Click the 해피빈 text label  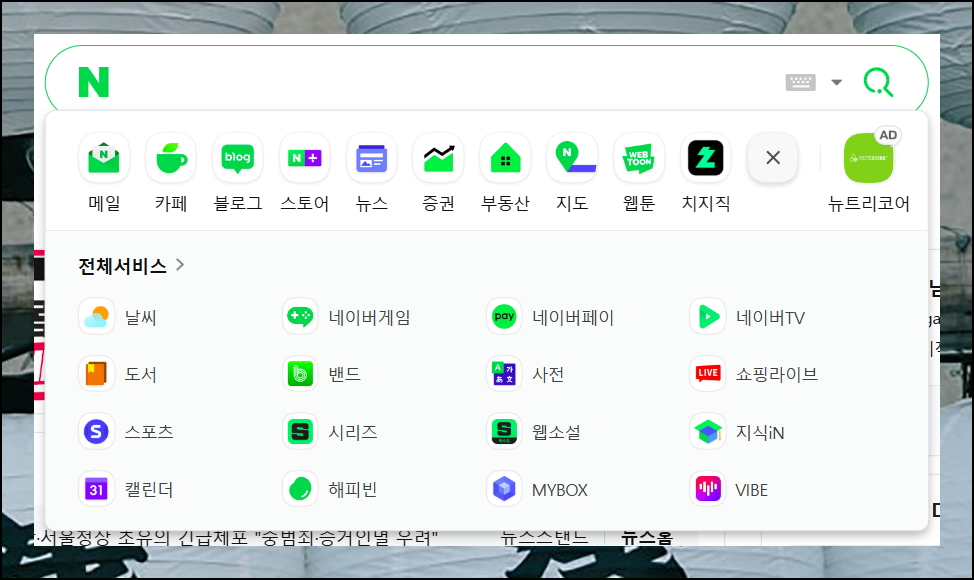point(353,490)
